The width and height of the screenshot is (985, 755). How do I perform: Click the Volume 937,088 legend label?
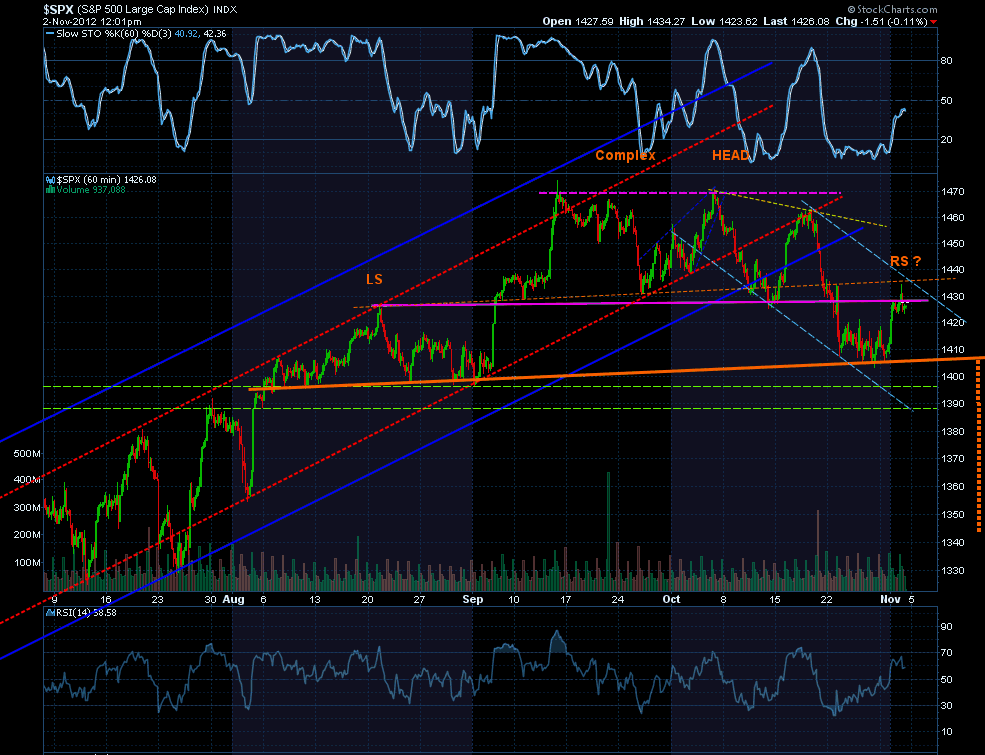point(90,190)
